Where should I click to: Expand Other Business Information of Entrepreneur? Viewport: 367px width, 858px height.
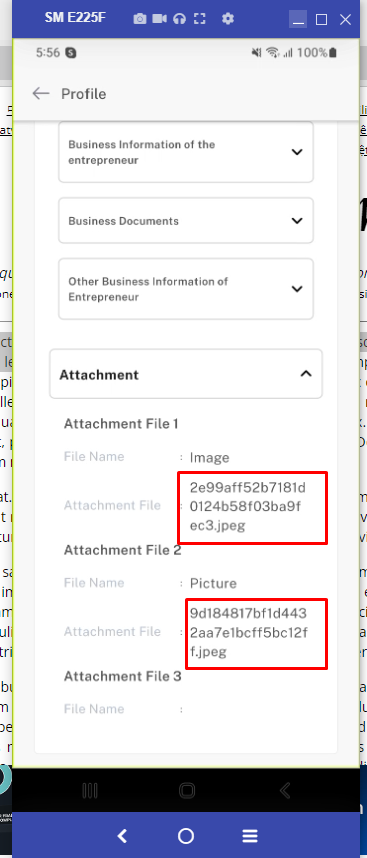(186, 289)
